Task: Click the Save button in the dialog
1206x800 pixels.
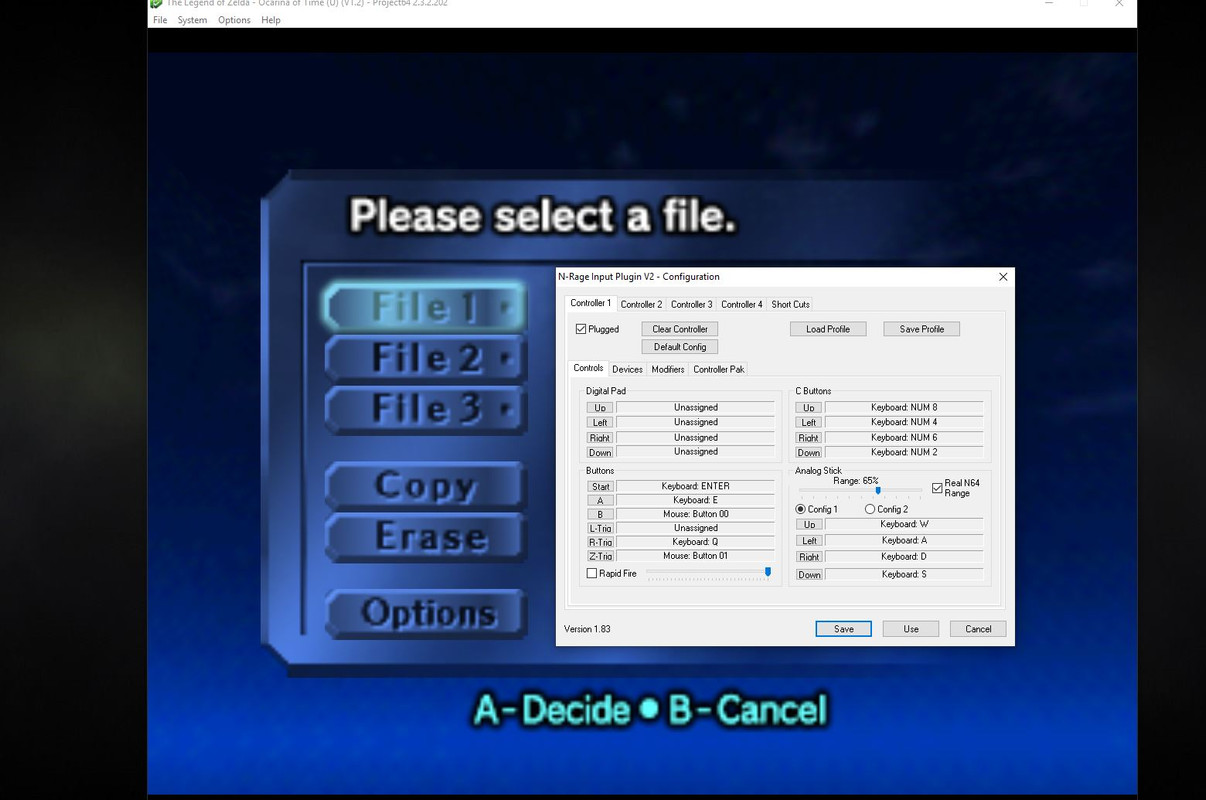Action: 844,629
